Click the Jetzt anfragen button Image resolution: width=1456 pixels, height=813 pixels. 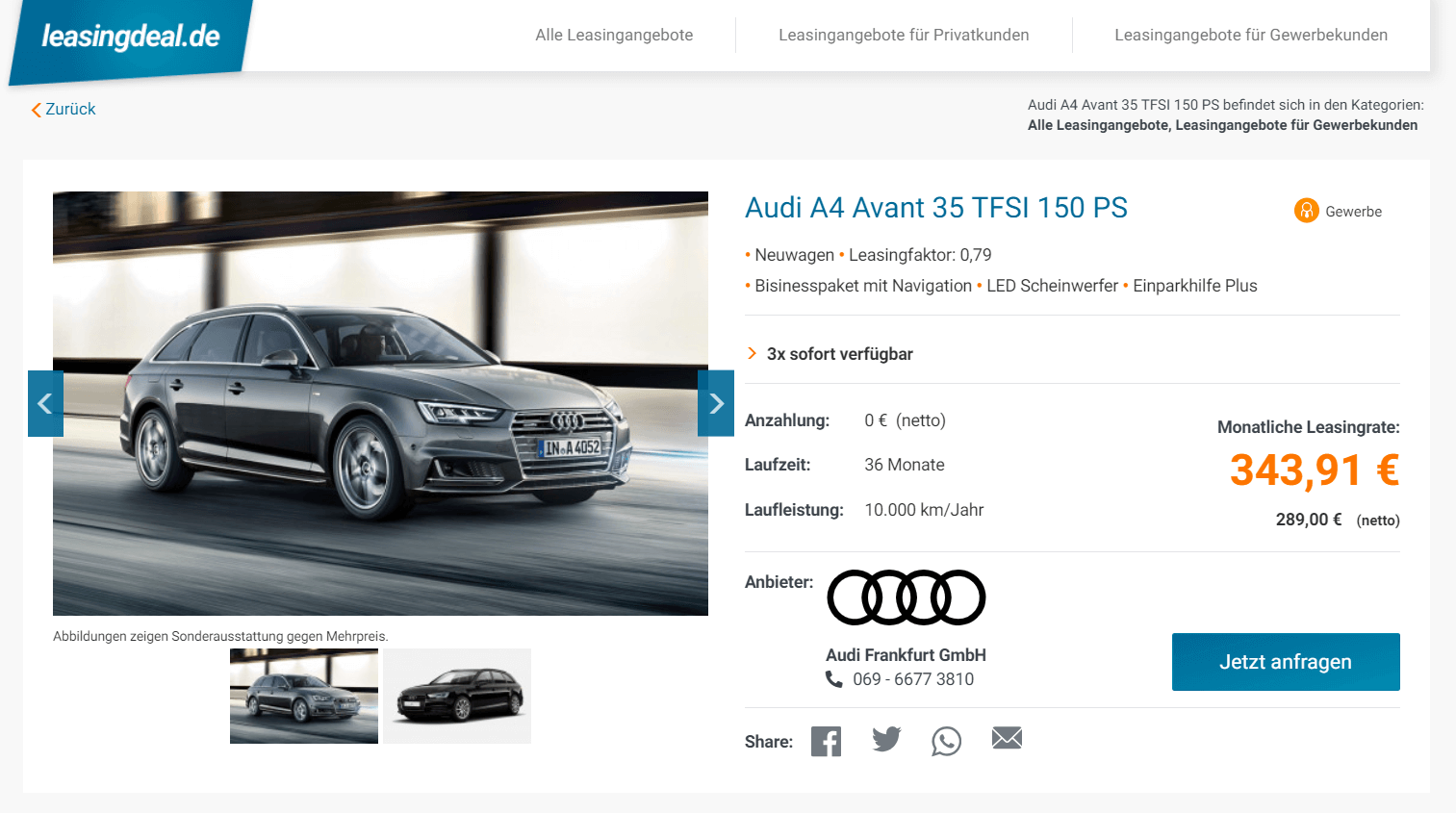(x=1286, y=662)
